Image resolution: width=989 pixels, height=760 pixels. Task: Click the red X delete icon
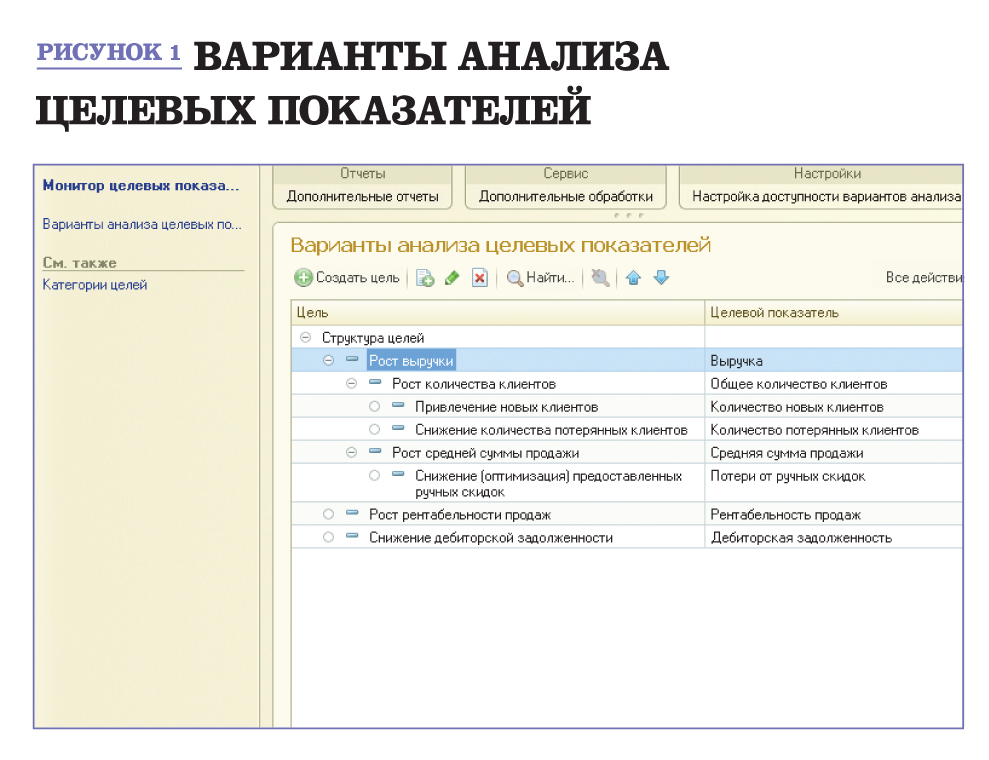click(480, 278)
